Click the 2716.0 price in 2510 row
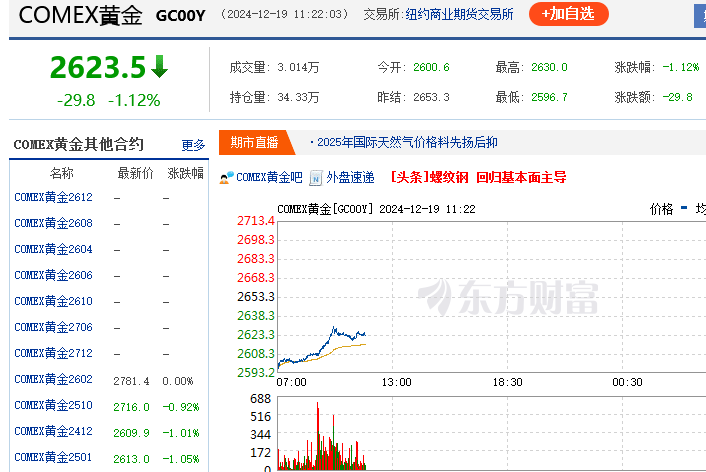 (131, 407)
